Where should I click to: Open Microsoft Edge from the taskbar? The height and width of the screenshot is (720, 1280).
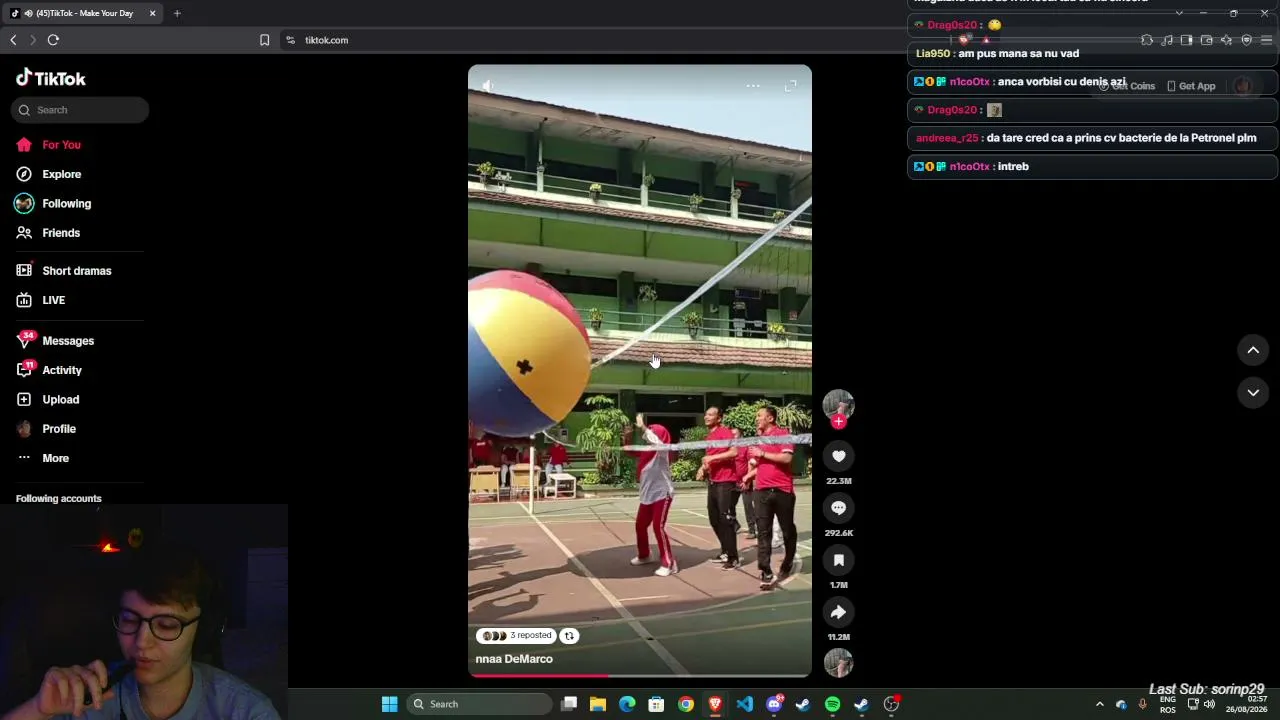coord(627,704)
